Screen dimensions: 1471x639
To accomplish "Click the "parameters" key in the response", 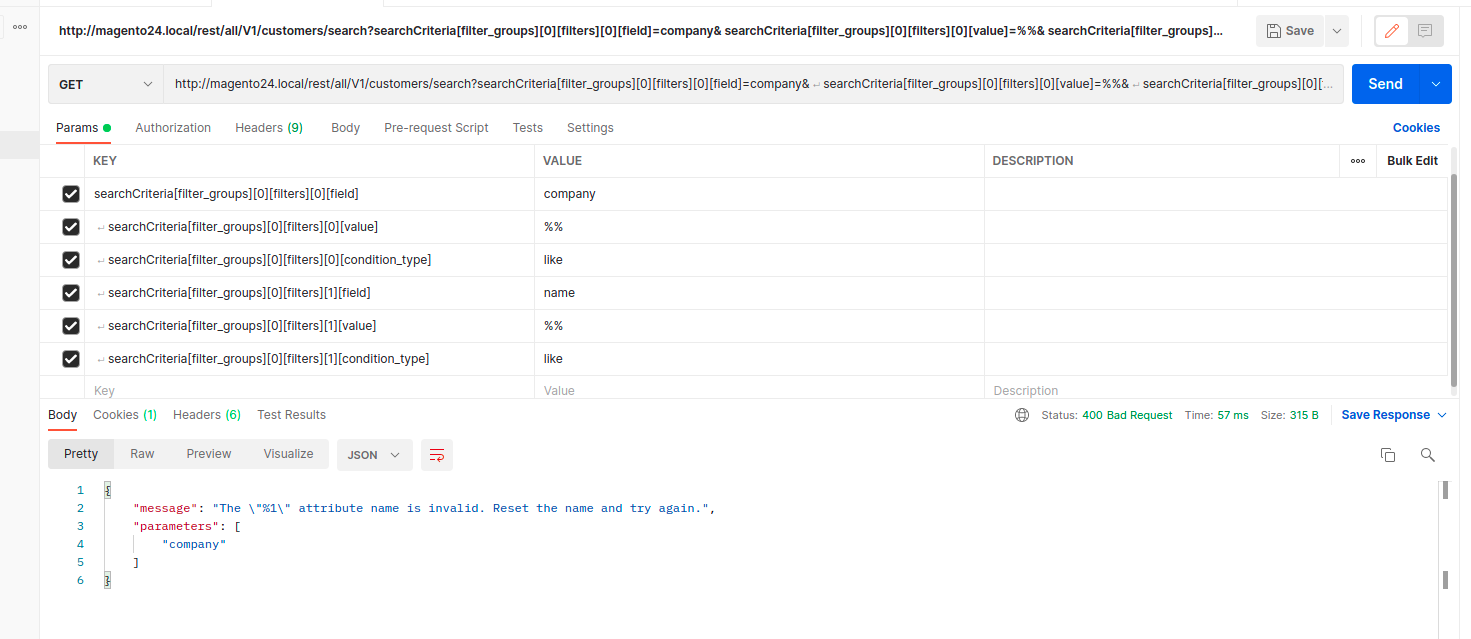I will (x=176, y=526).
